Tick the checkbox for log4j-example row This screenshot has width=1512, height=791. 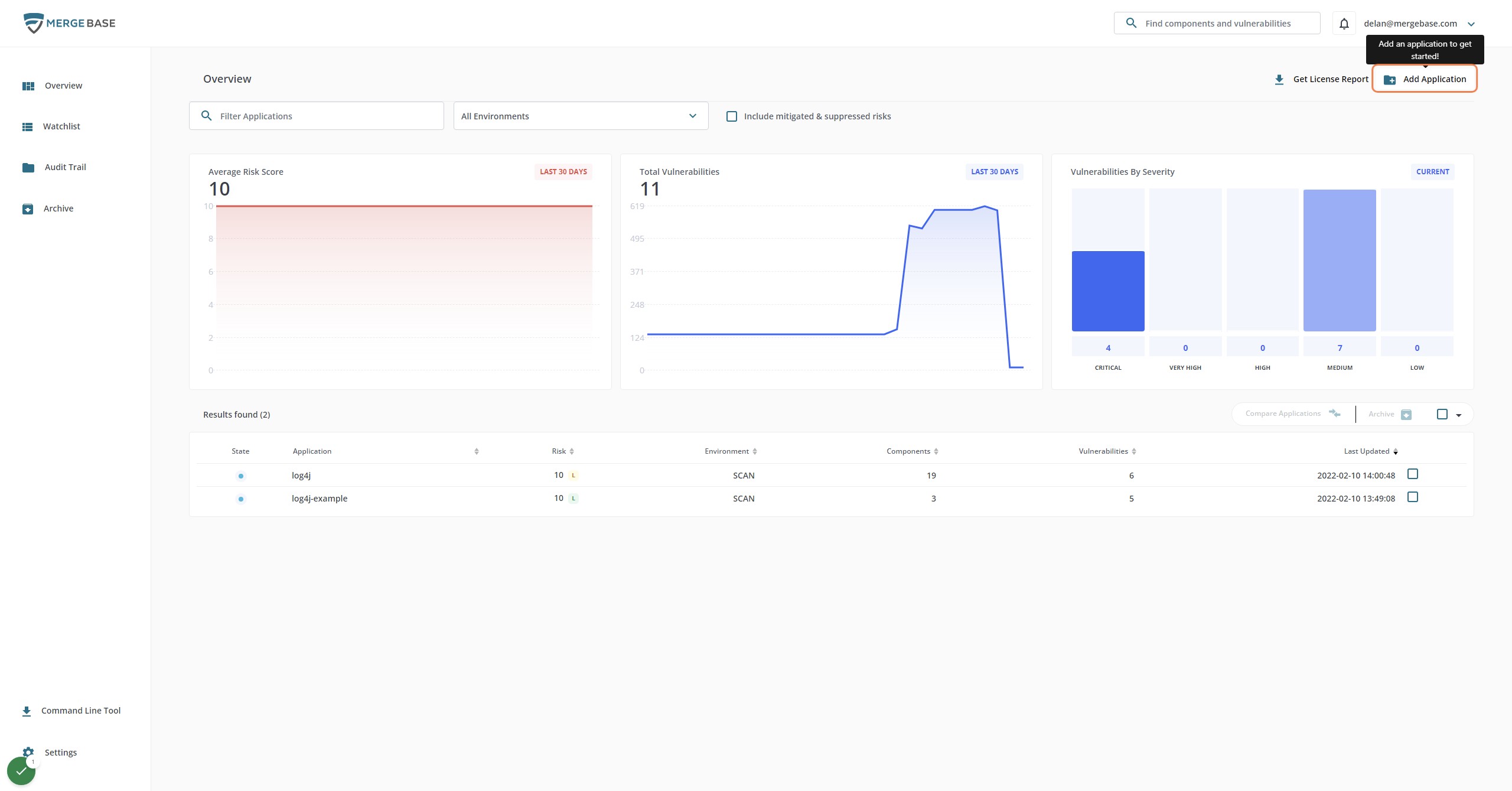pyautogui.click(x=1413, y=497)
